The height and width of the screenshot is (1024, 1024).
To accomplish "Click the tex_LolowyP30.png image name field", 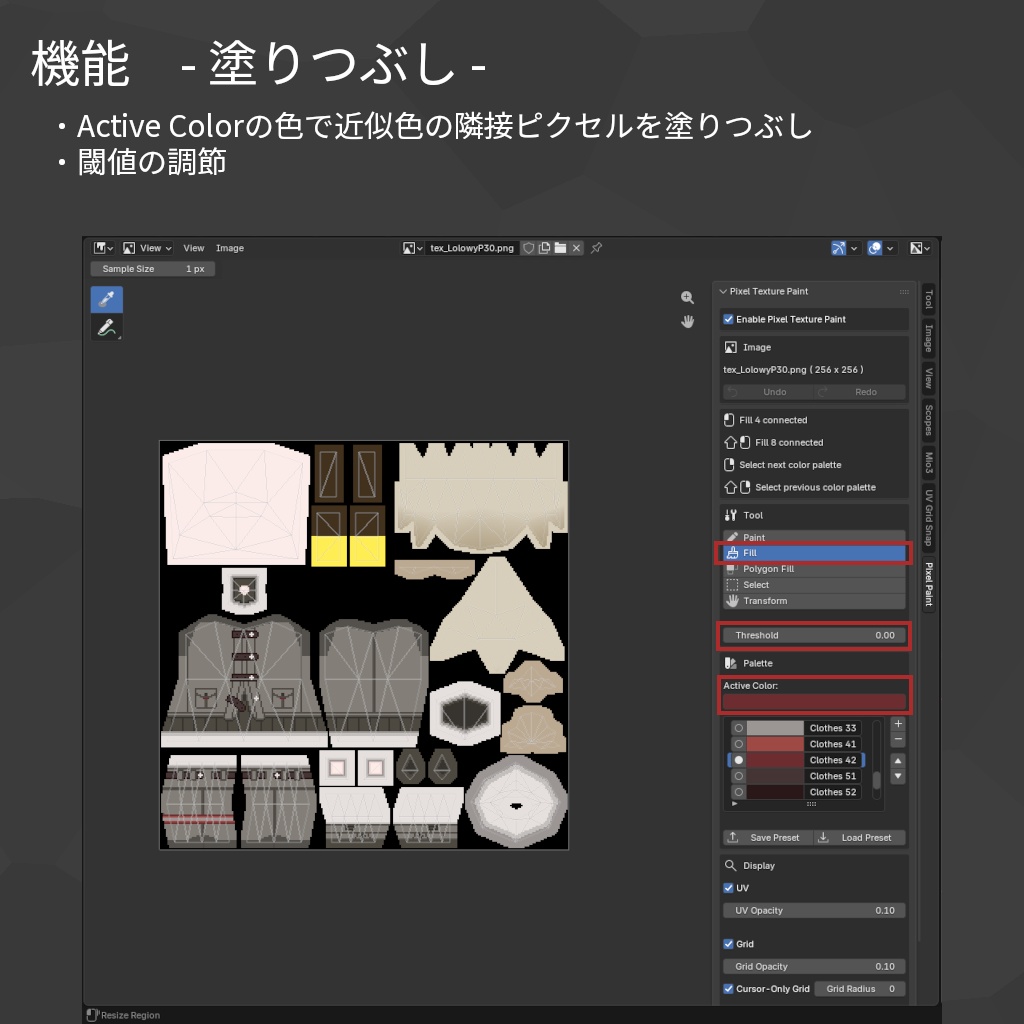I will click(472, 248).
